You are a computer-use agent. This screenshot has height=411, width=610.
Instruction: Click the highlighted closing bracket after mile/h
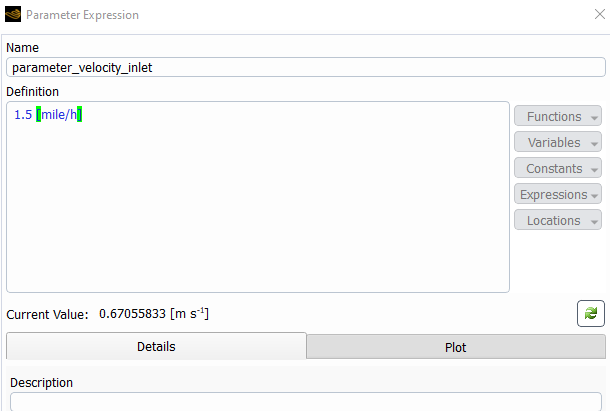click(79, 114)
